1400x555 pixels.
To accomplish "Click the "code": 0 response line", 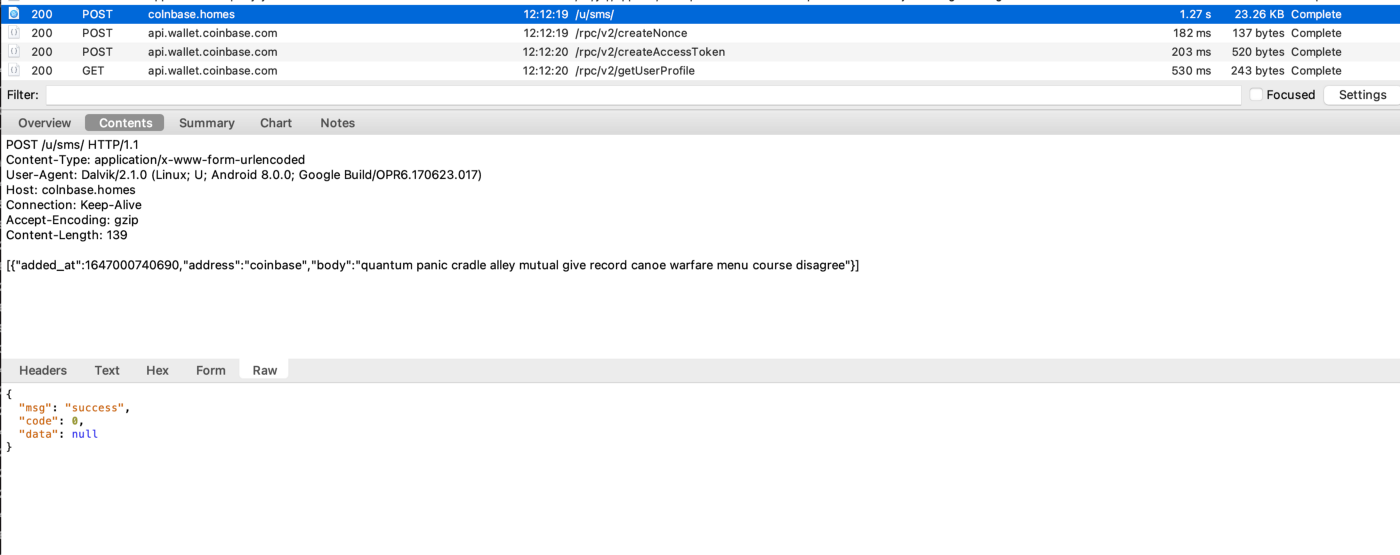I will pos(50,421).
